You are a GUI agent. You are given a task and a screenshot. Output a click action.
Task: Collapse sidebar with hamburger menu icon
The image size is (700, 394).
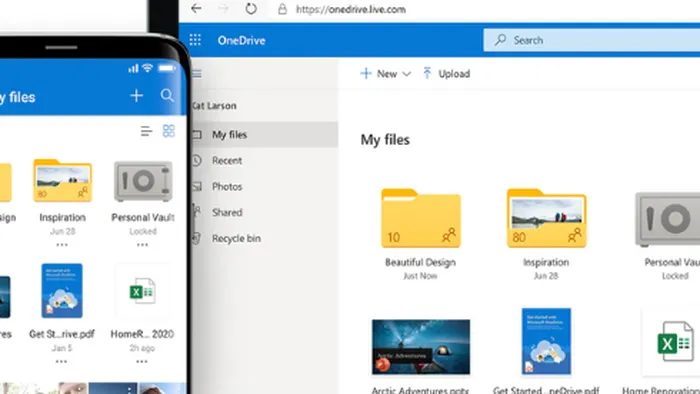(197, 74)
